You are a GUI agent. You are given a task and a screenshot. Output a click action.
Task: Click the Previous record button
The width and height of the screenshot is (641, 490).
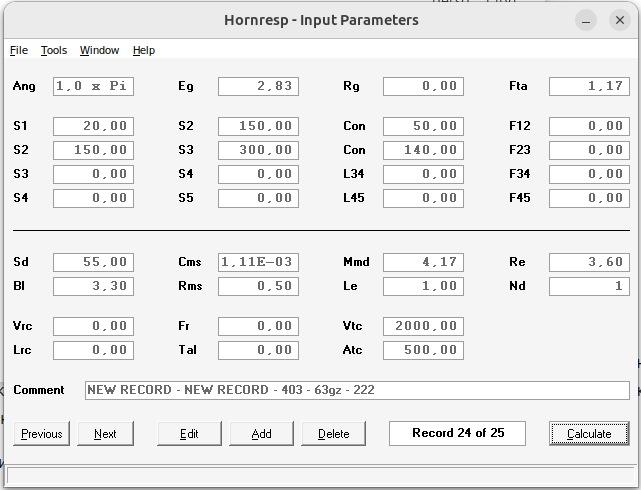coord(42,433)
